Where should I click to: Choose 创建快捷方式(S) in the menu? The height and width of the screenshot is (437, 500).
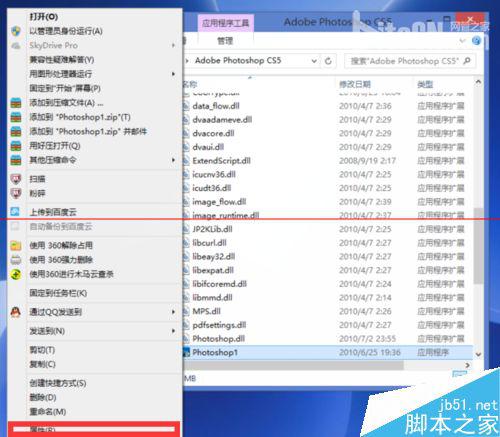58,383
